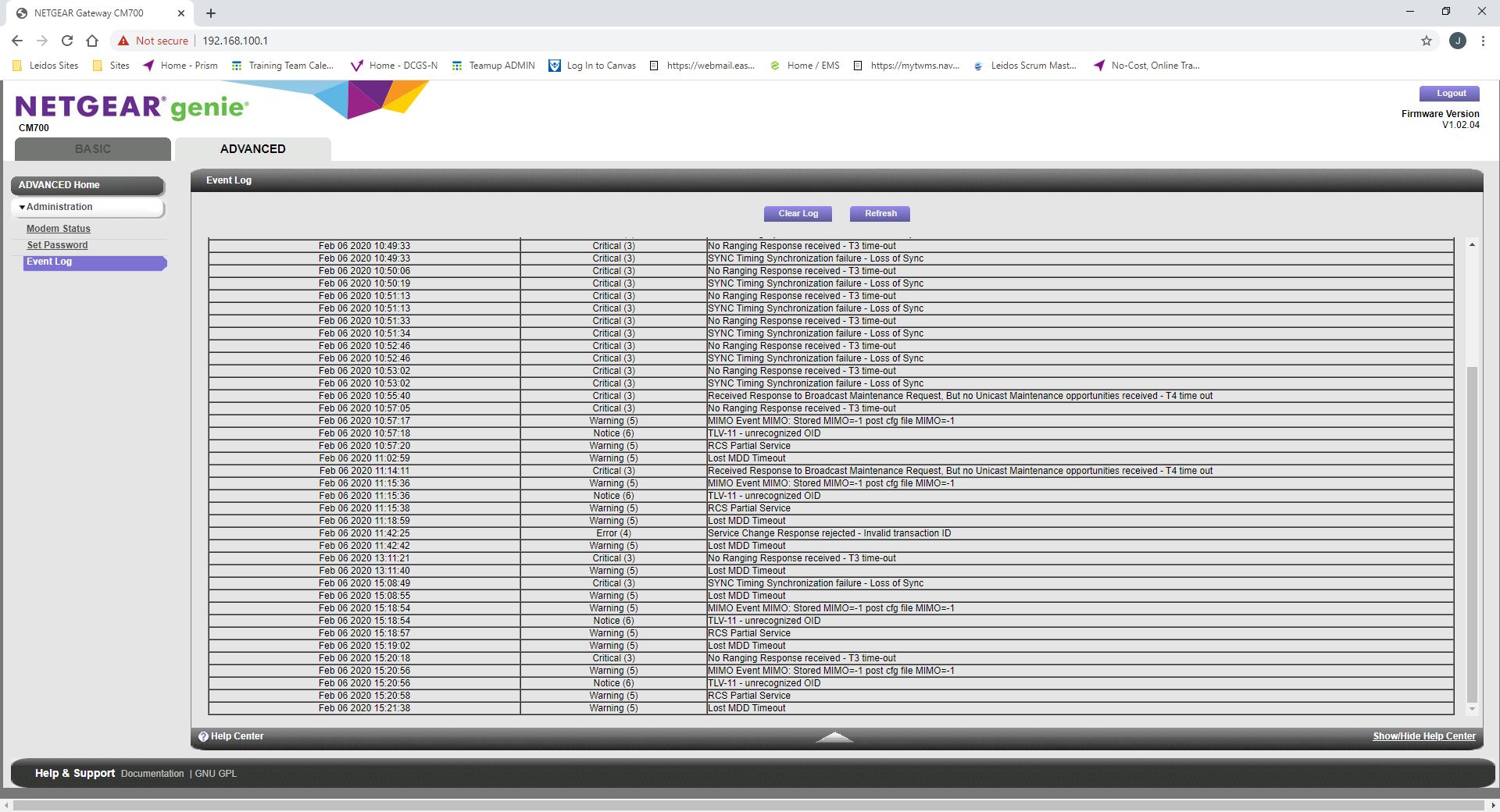The width and height of the screenshot is (1500, 812).
Task: Open the Chrome three-dot menu
Action: pos(1483,41)
